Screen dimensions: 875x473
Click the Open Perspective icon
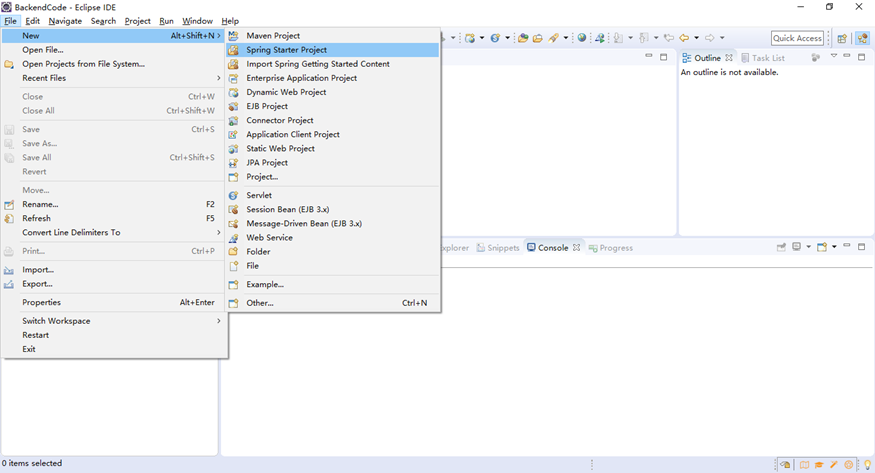tap(842, 38)
